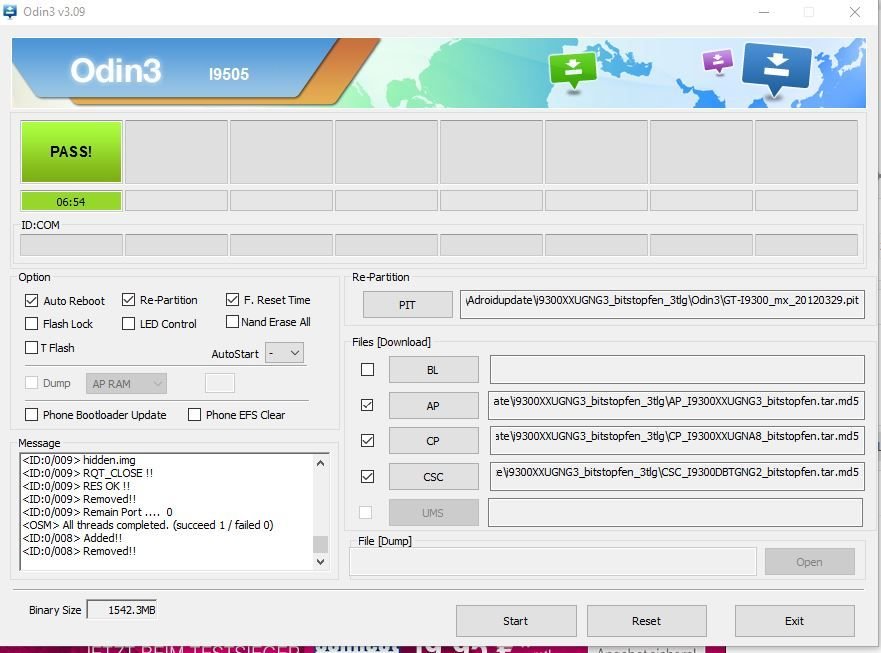
Task: Click the Odin3 logo text in banner
Action: (116, 71)
